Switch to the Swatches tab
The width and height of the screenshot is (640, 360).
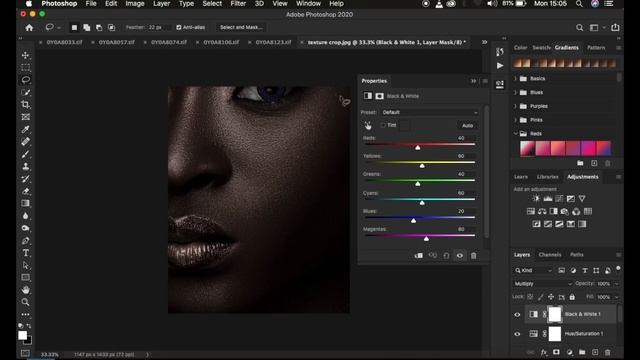tap(541, 48)
